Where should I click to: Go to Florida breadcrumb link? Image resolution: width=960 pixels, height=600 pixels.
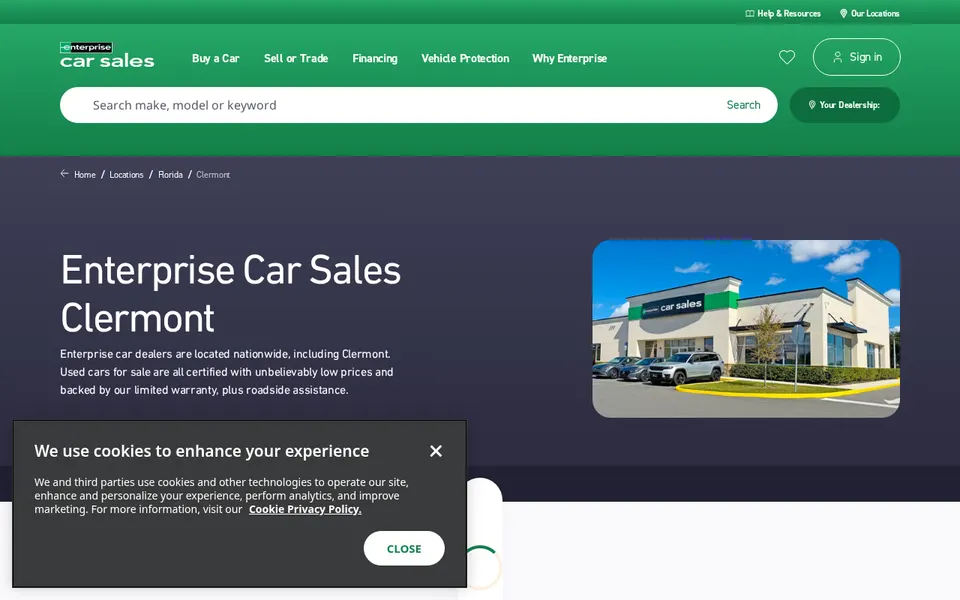pyautogui.click(x=170, y=174)
